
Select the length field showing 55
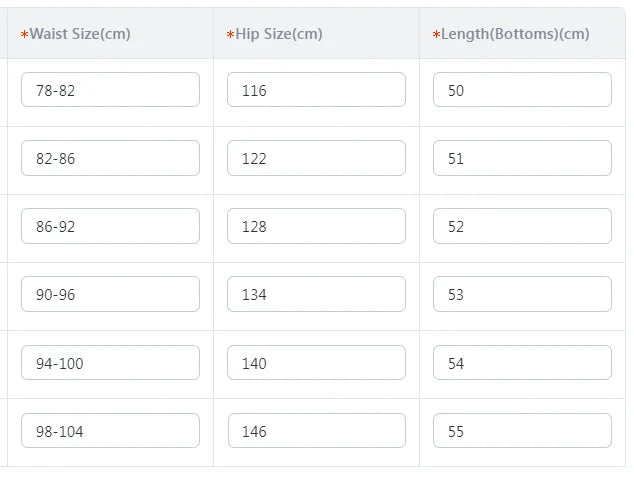coord(522,431)
